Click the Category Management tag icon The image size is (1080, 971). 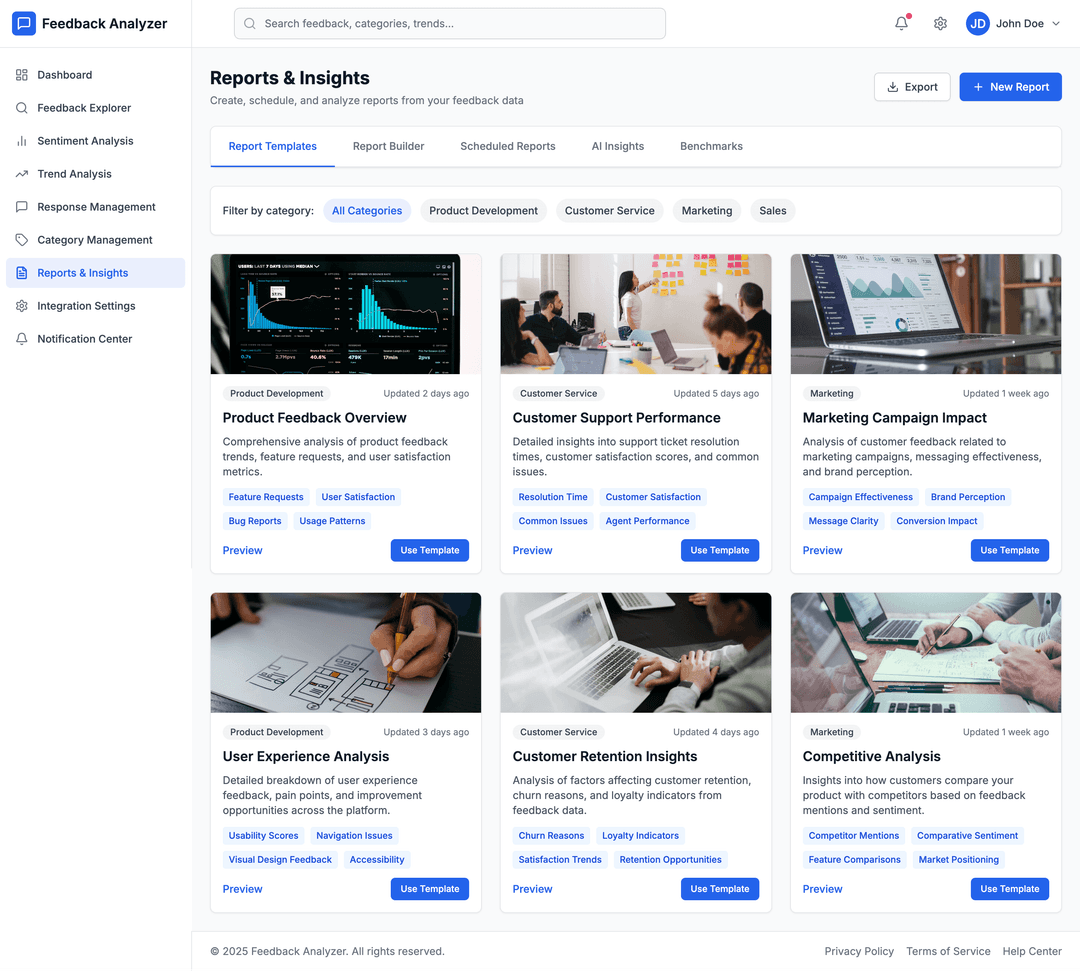[x=22, y=240]
